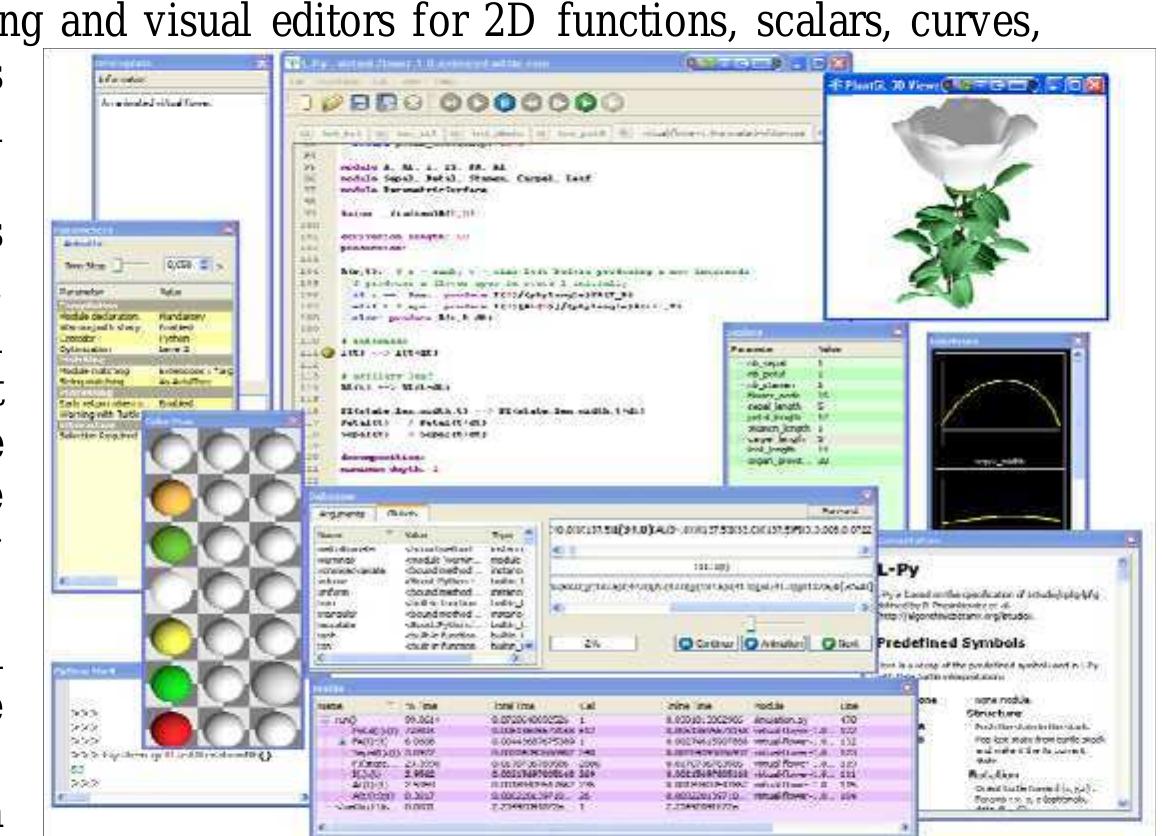Click the debugger progress bar showing 2%

[592, 644]
